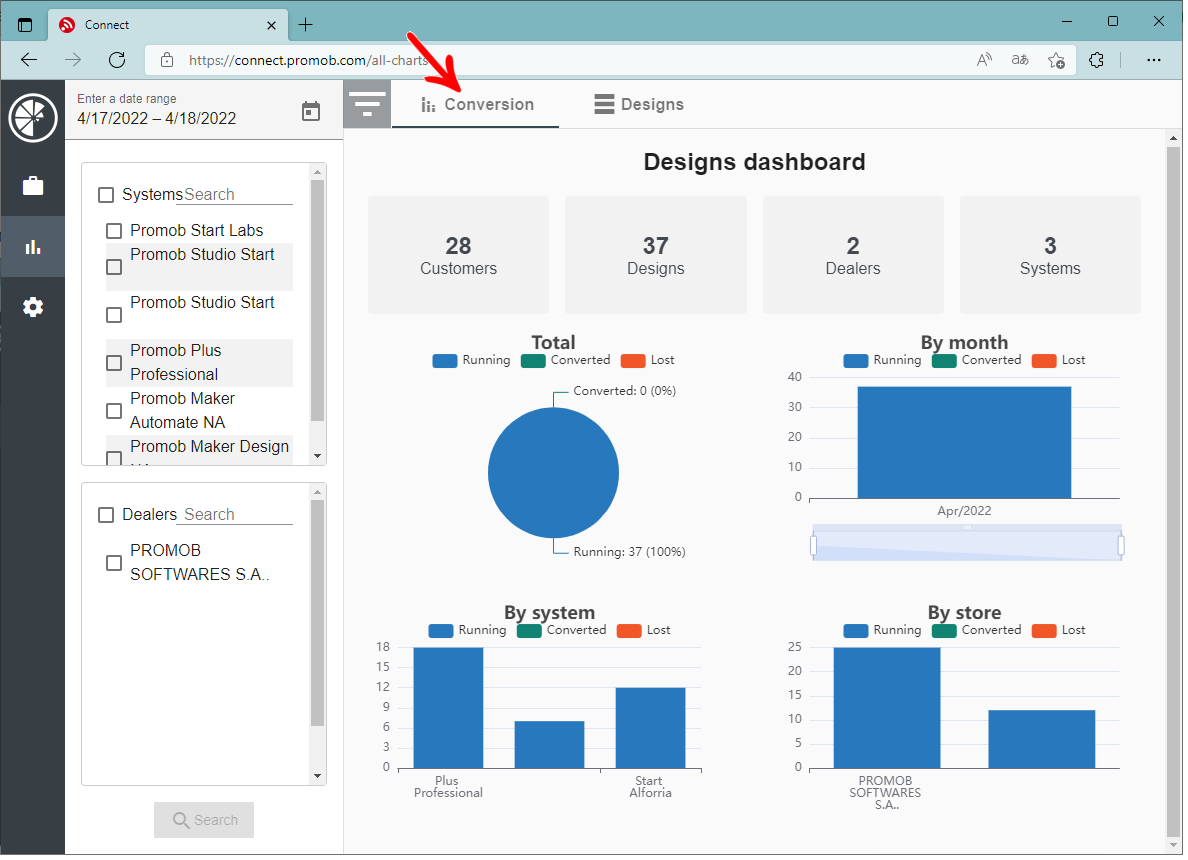
Task: Click in the Dealers search field
Action: tap(236, 515)
